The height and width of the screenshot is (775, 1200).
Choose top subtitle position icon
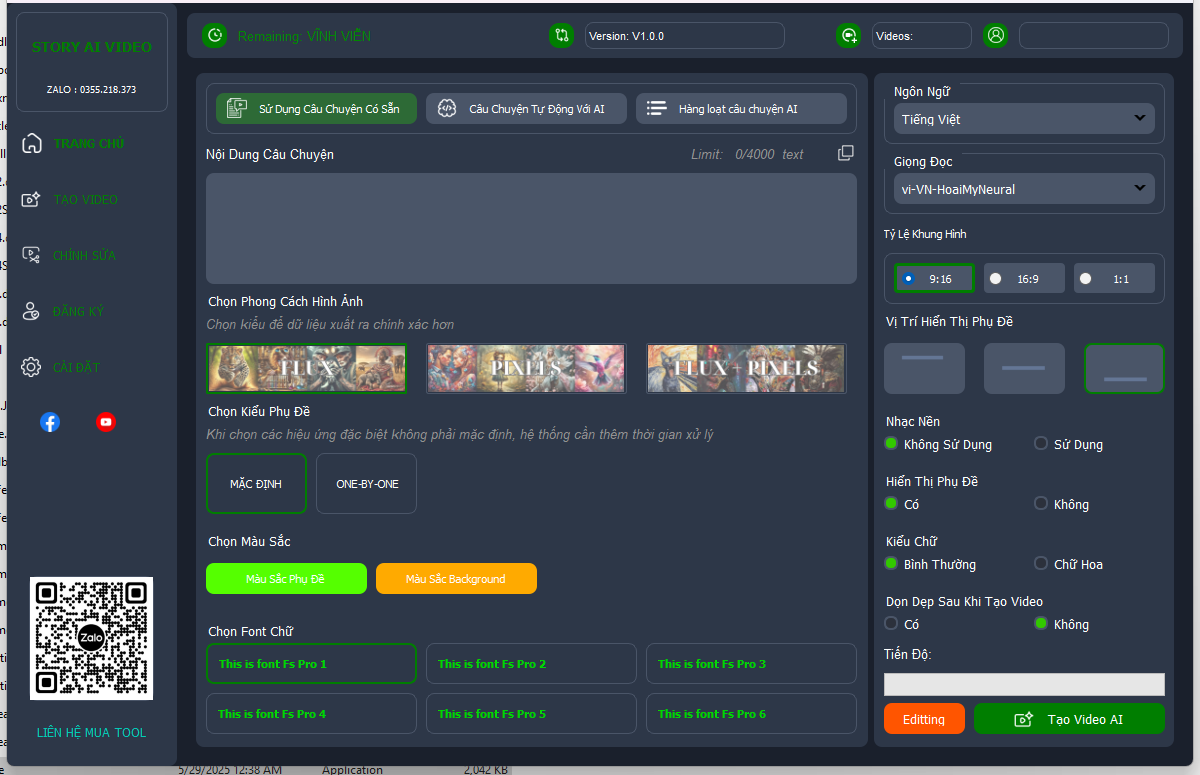click(x=924, y=368)
